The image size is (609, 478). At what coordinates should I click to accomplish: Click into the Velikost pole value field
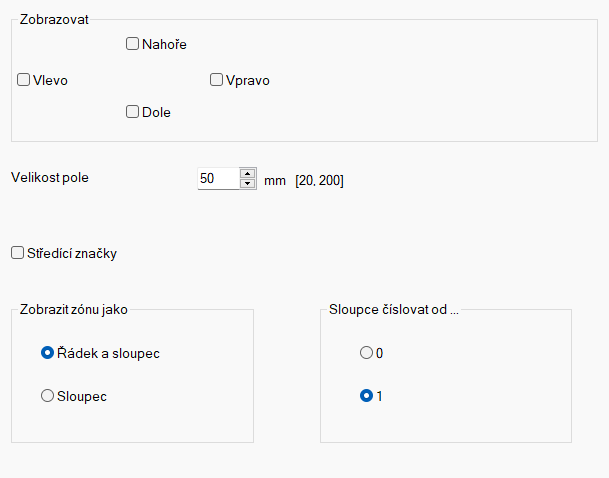pos(218,179)
